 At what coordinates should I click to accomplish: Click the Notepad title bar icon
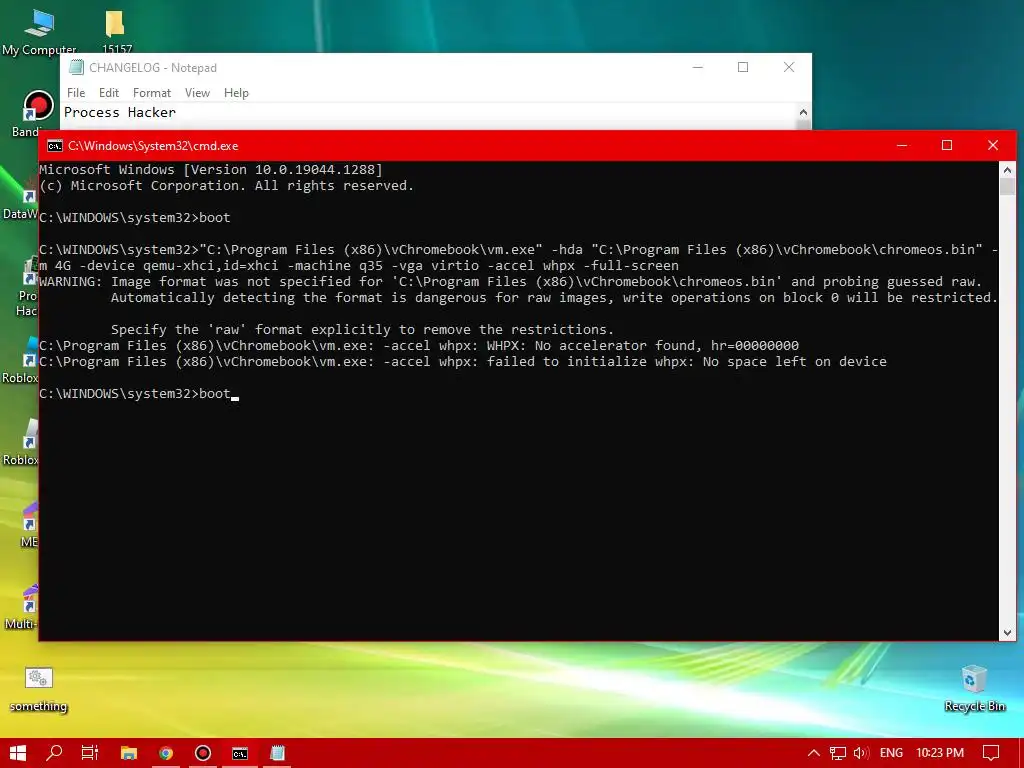76,67
